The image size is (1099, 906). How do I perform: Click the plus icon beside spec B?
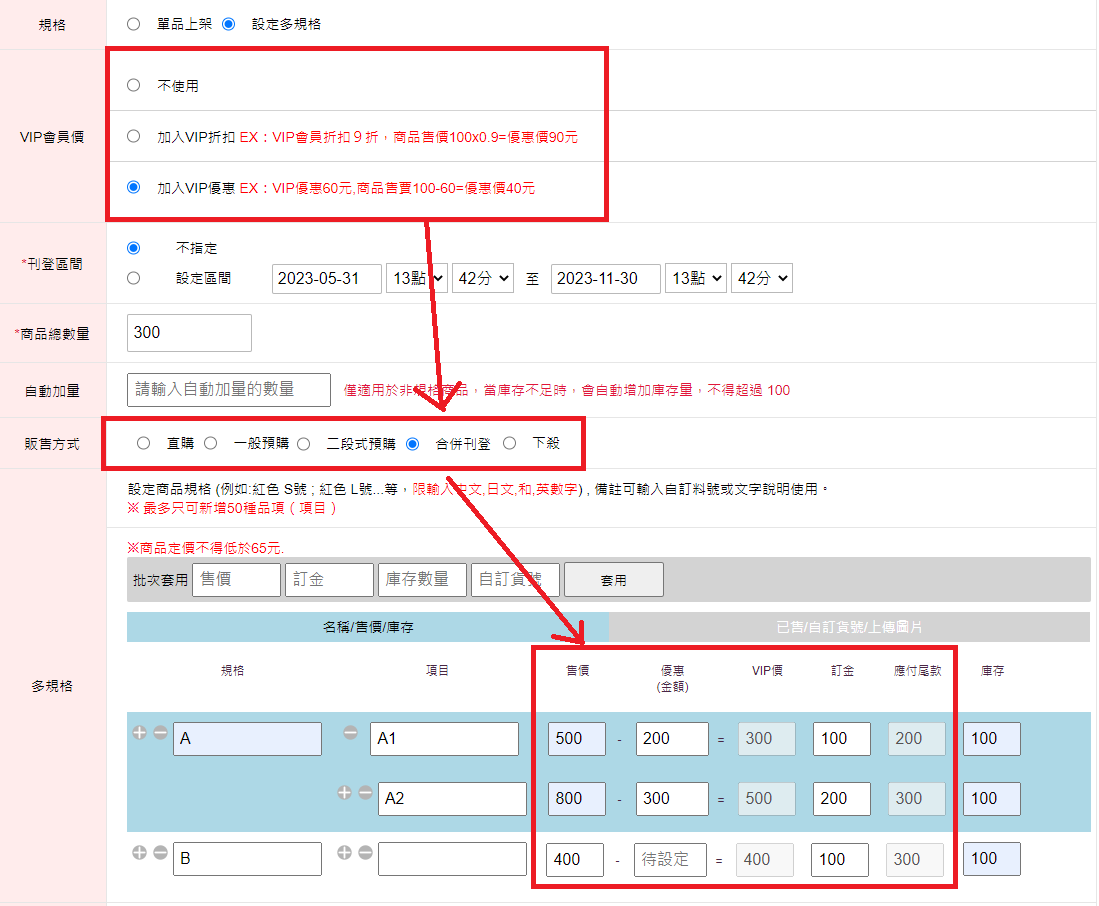pyautogui.click(x=139, y=853)
